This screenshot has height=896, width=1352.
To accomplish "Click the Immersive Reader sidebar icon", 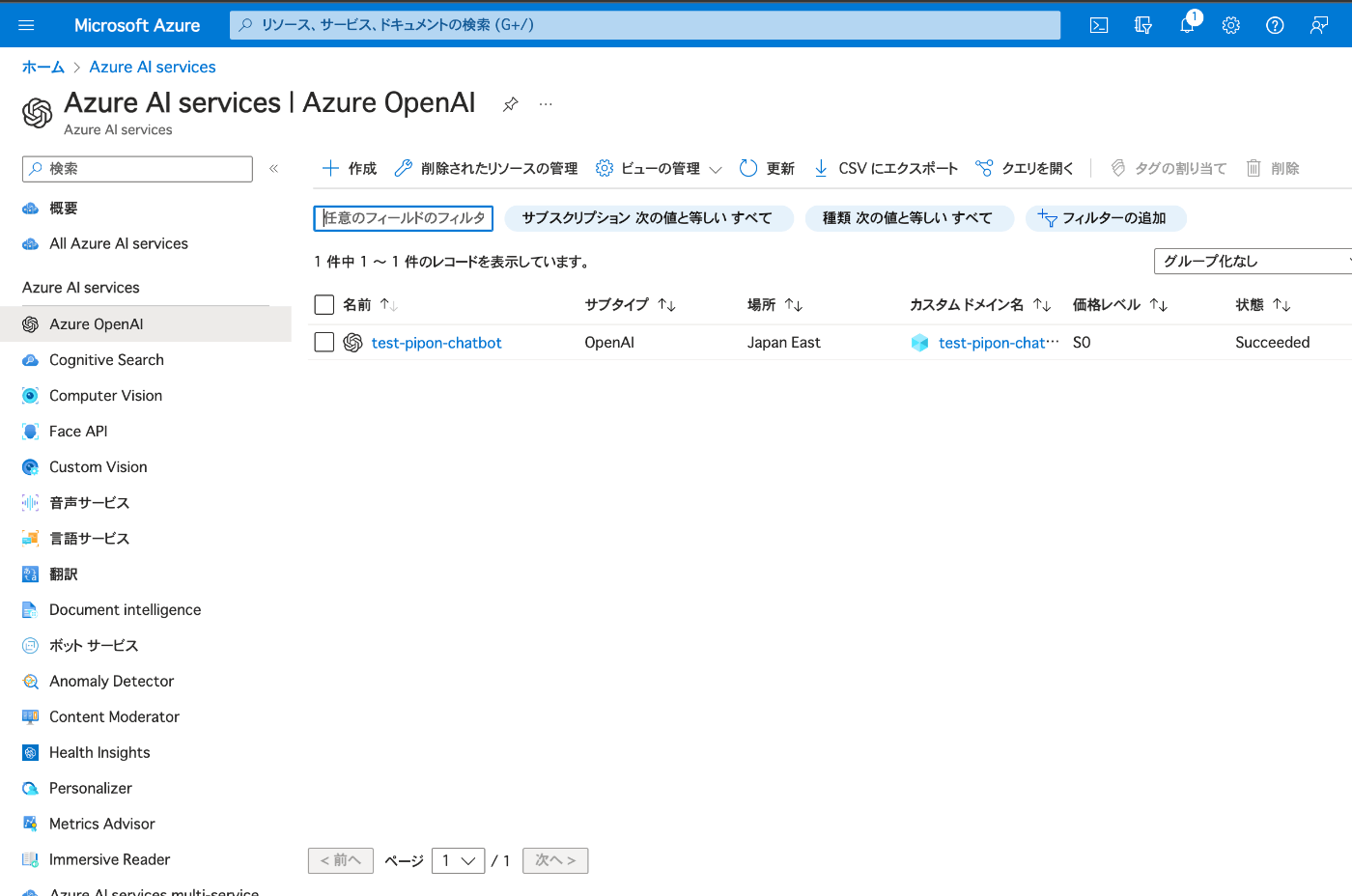I will click(x=30, y=860).
